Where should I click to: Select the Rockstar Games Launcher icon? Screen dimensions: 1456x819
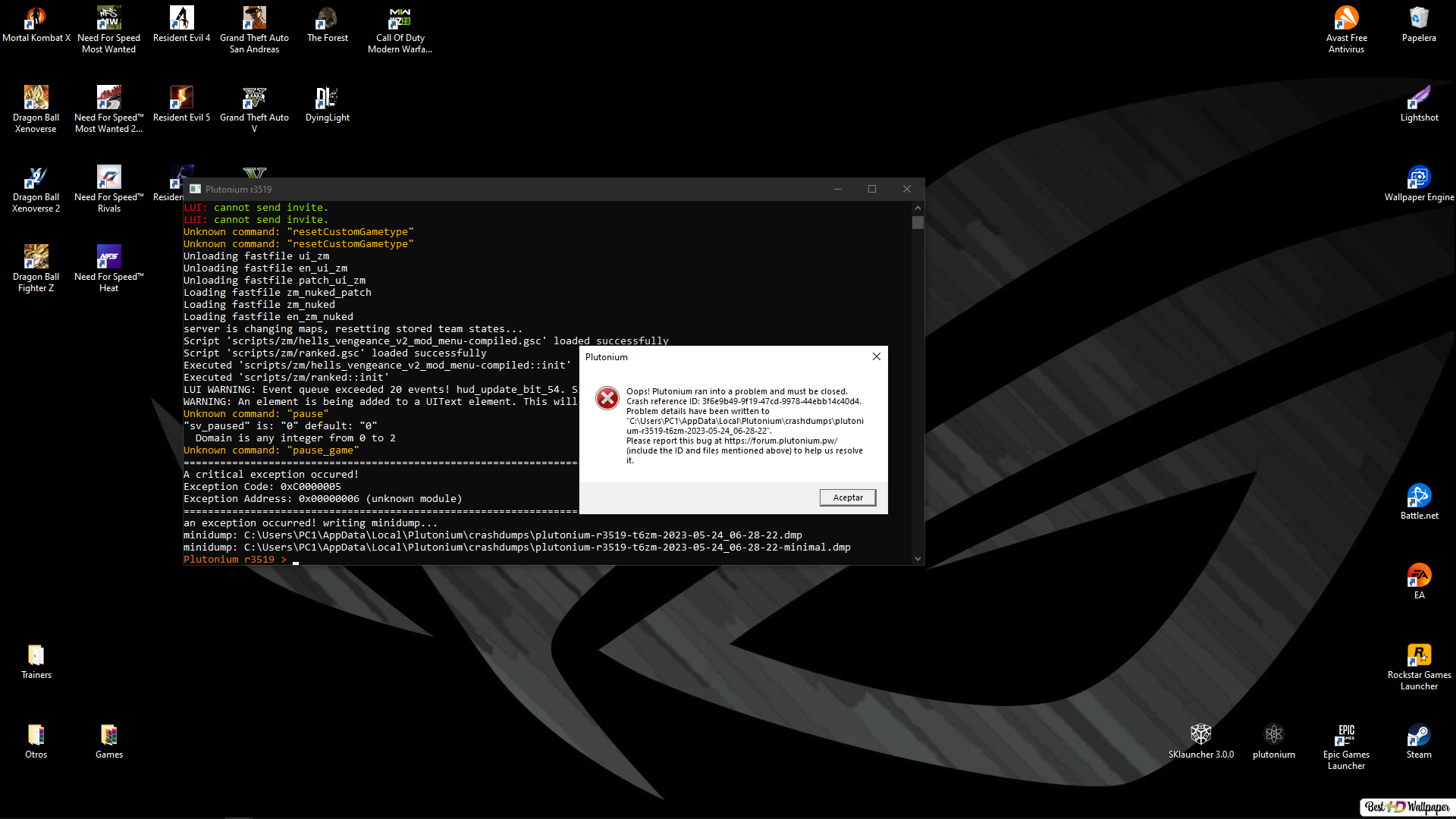pos(1419,667)
